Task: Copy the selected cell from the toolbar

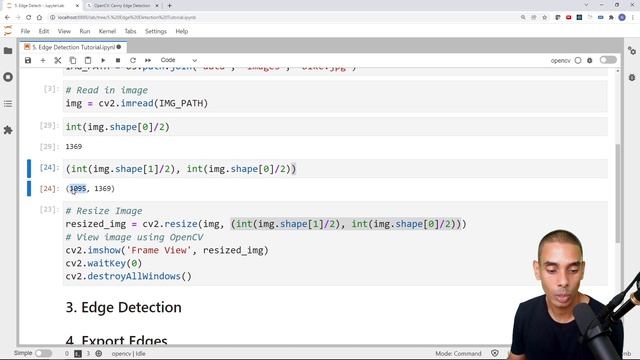Action: [x=73, y=60]
